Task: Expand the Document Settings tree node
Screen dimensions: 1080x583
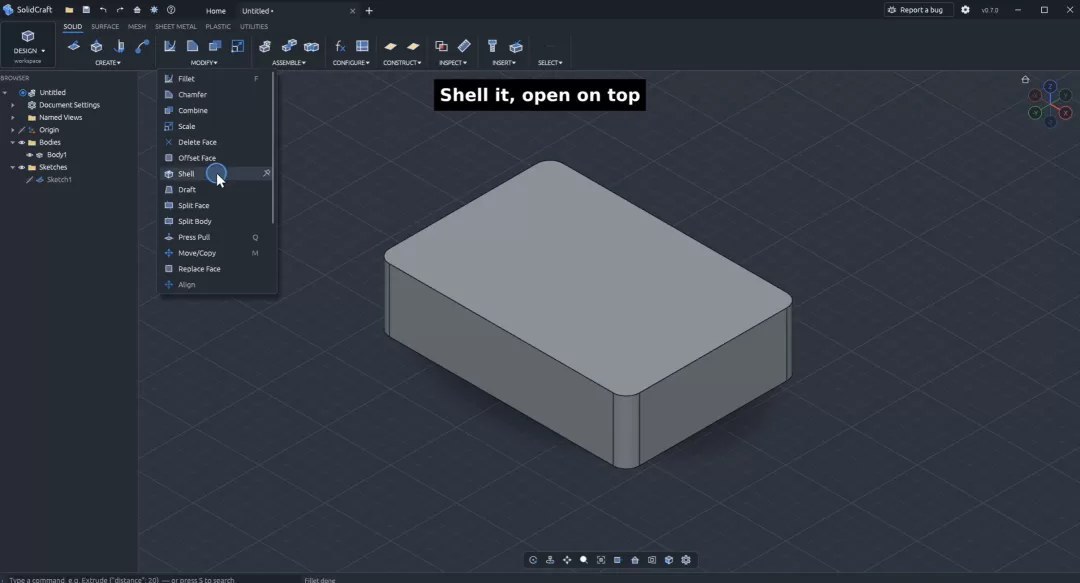Action: [12, 105]
